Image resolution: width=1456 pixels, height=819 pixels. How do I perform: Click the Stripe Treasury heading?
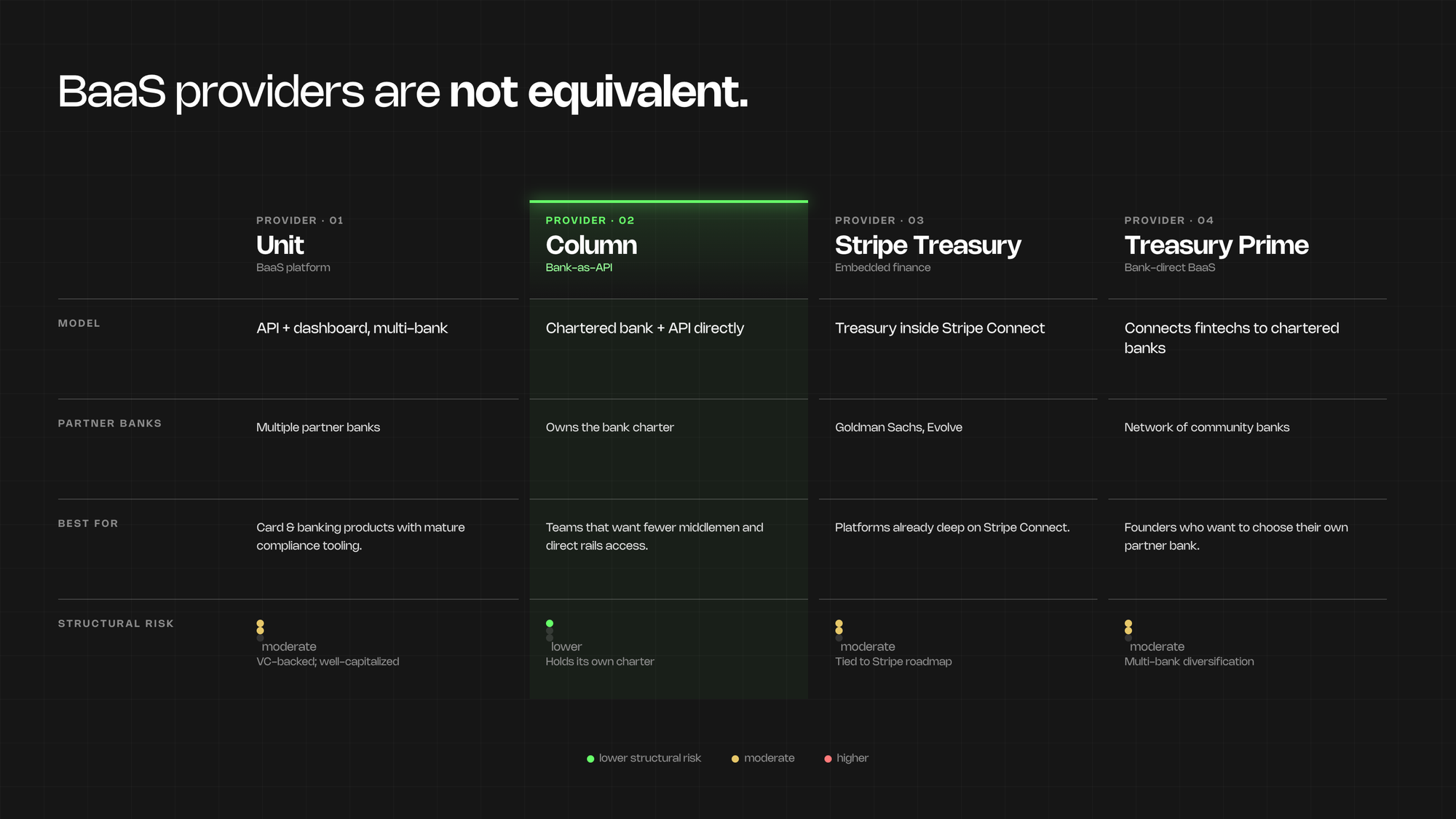coord(927,245)
